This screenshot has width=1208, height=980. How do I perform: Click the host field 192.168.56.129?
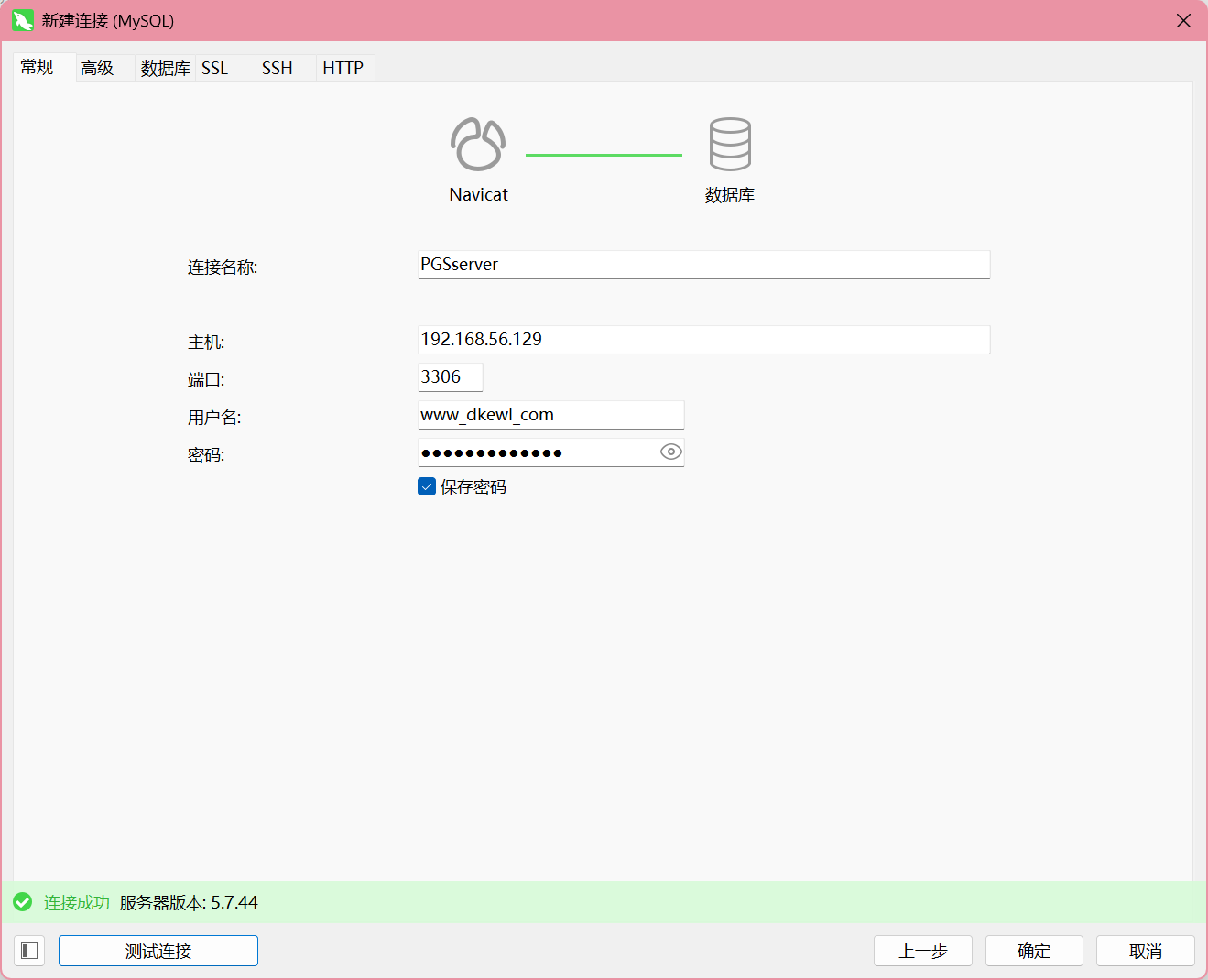704,340
